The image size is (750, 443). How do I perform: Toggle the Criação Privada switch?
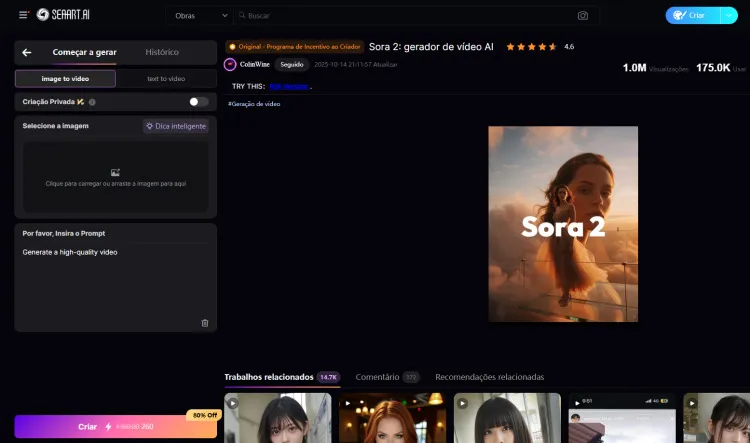pyautogui.click(x=199, y=102)
